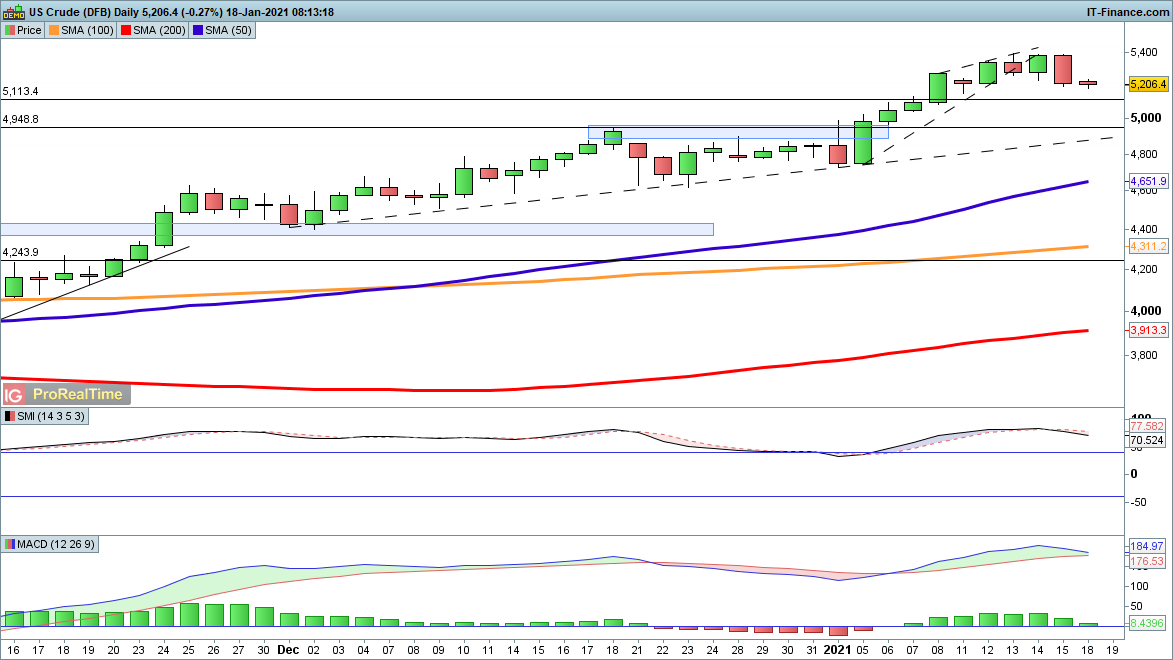Click the 4,651.9 SMA 50 value label
1173x660 pixels.
[x=1148, y=181]
